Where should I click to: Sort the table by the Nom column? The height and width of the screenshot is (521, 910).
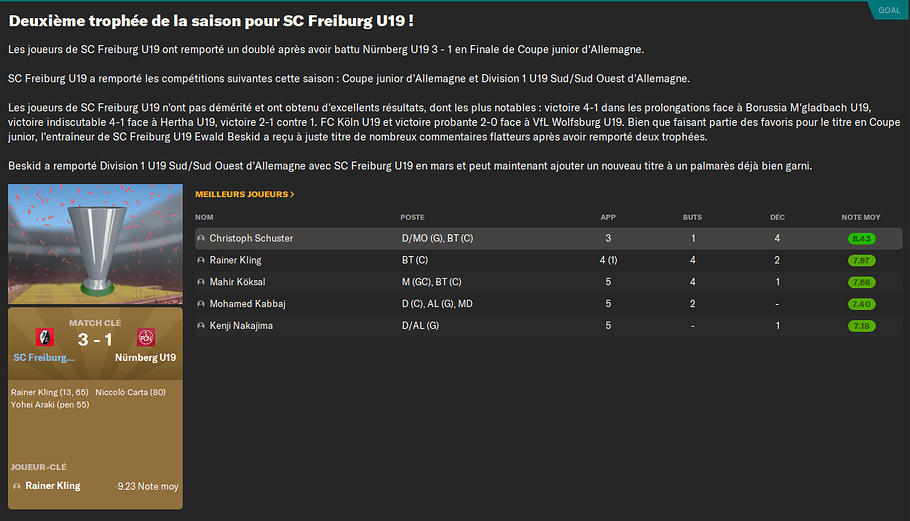(205, 217)
